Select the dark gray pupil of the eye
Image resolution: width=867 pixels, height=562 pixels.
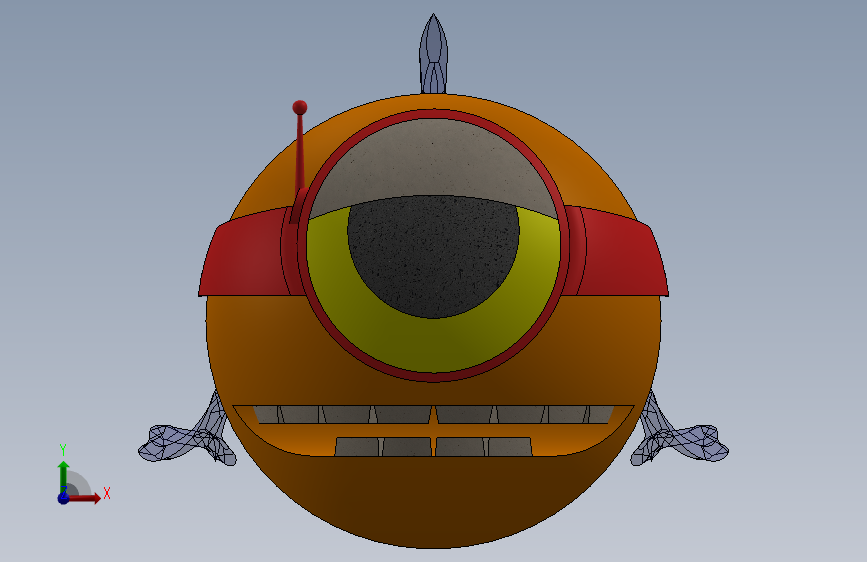[x=434, y=257]
